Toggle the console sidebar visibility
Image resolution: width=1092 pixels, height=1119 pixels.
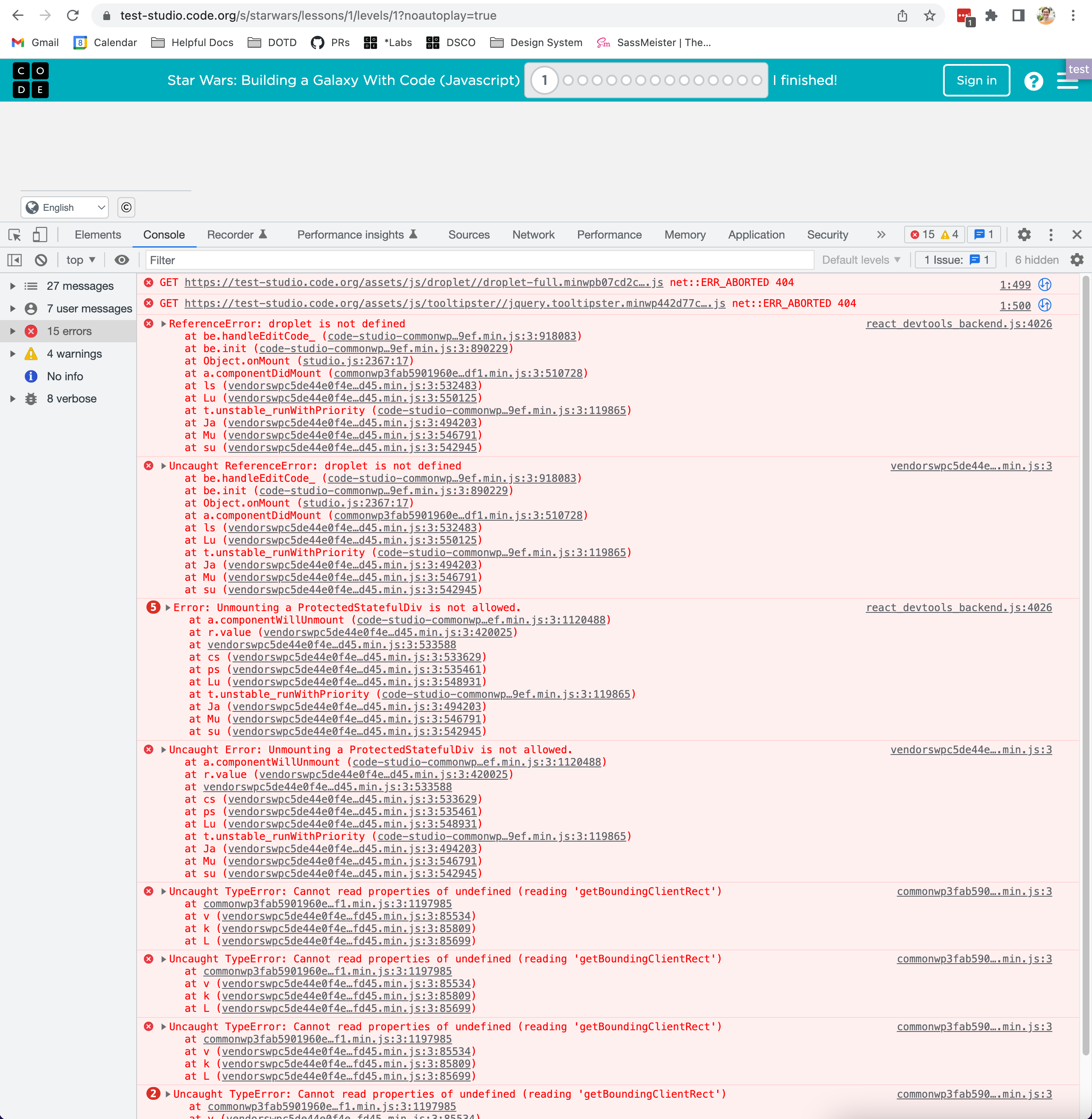pyautogui.click(x=15, y=260)
